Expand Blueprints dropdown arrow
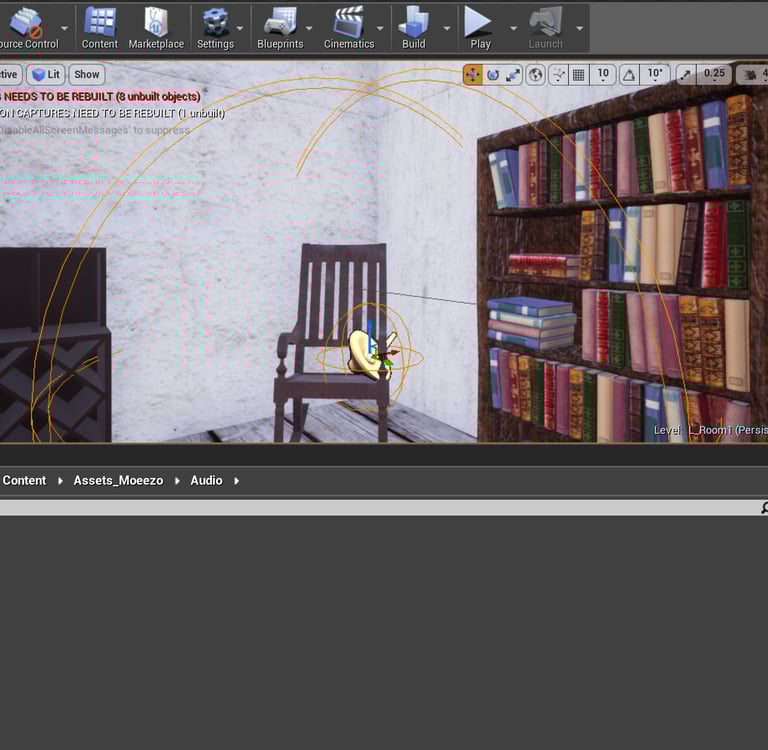The image size is (768, 750). (309, 28)
